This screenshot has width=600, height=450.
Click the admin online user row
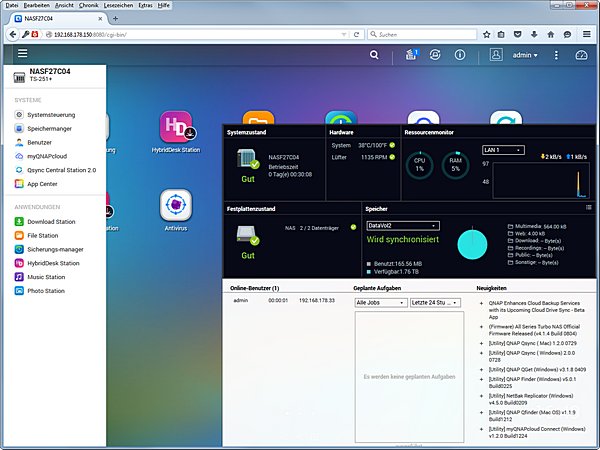284,301
